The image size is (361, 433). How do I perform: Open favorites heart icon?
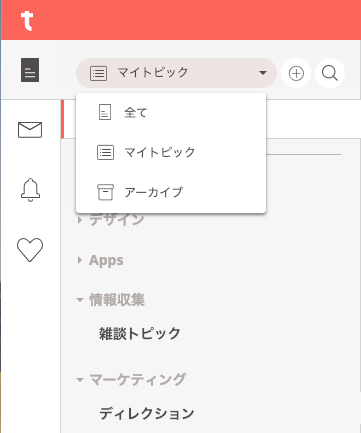click(x=30, y=250)
